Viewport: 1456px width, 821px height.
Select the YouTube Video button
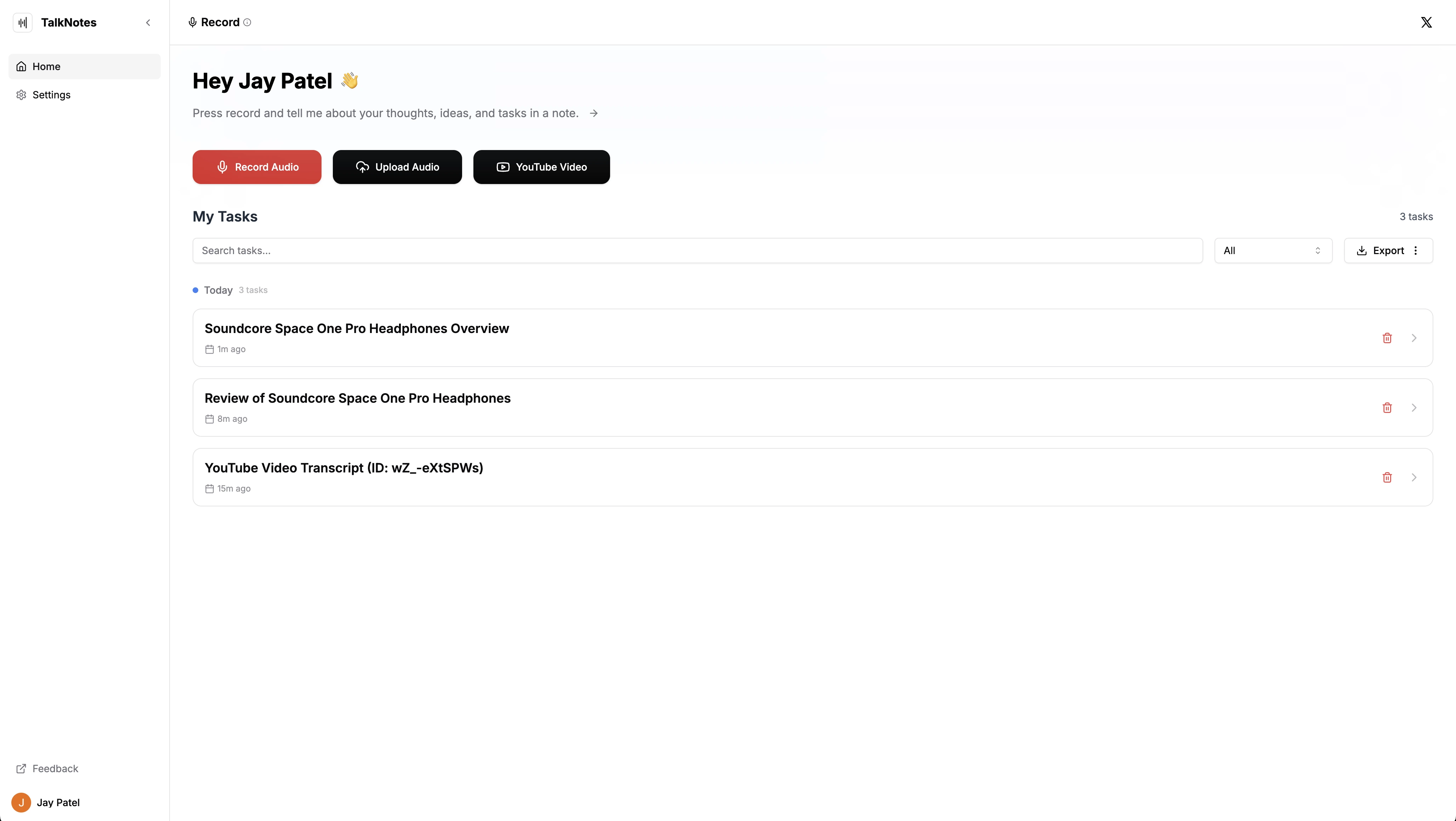click(541, 167)
